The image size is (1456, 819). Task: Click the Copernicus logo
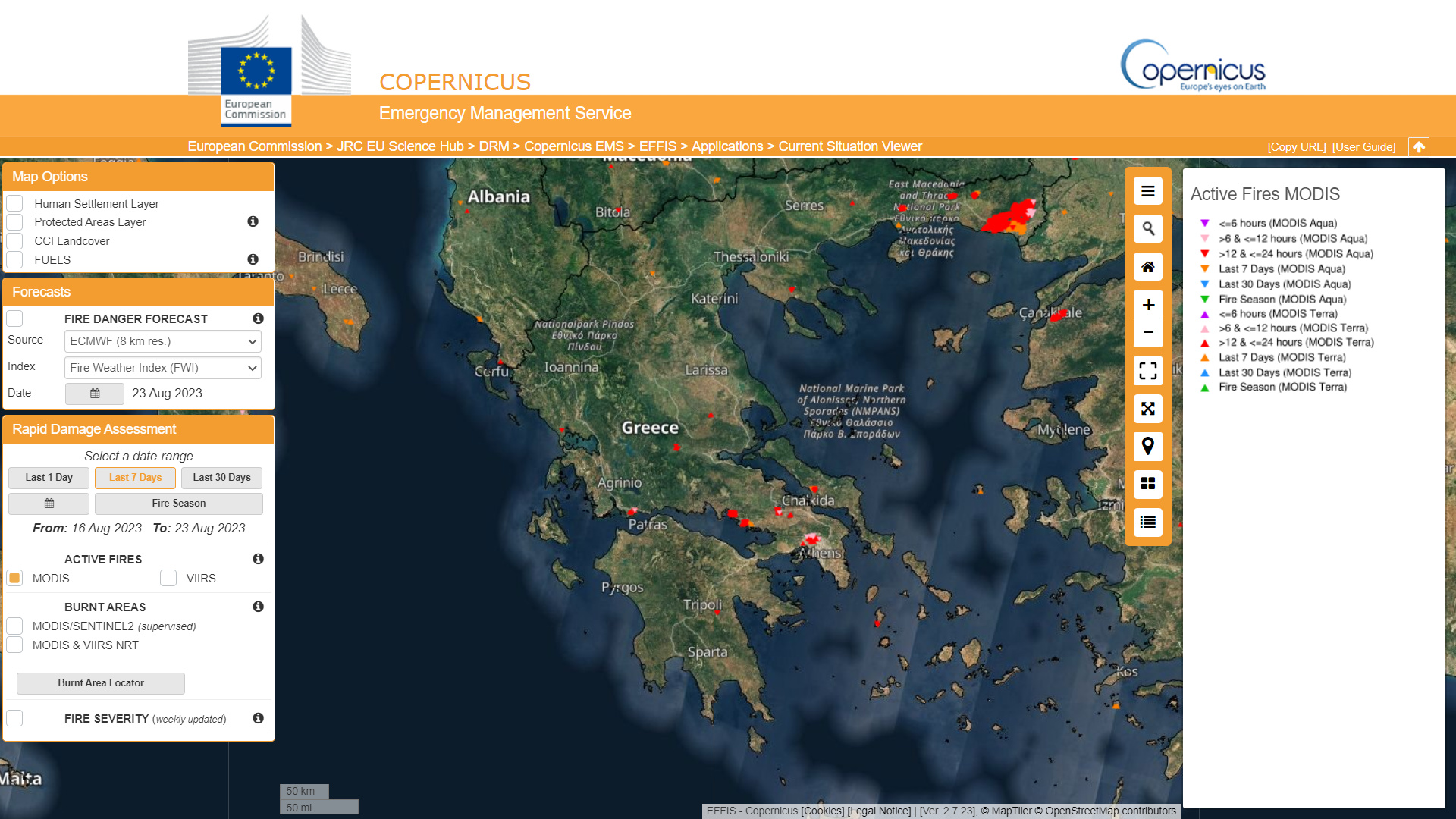point(1194,66)
